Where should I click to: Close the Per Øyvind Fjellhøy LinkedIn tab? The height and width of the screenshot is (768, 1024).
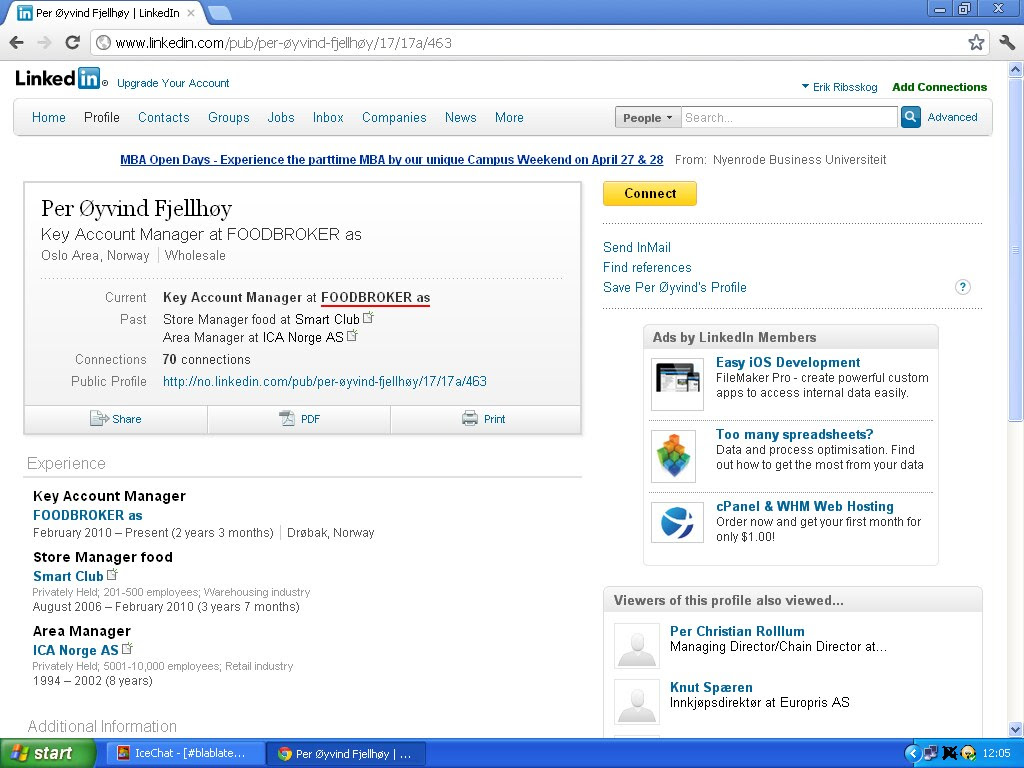tap(191, 13)
